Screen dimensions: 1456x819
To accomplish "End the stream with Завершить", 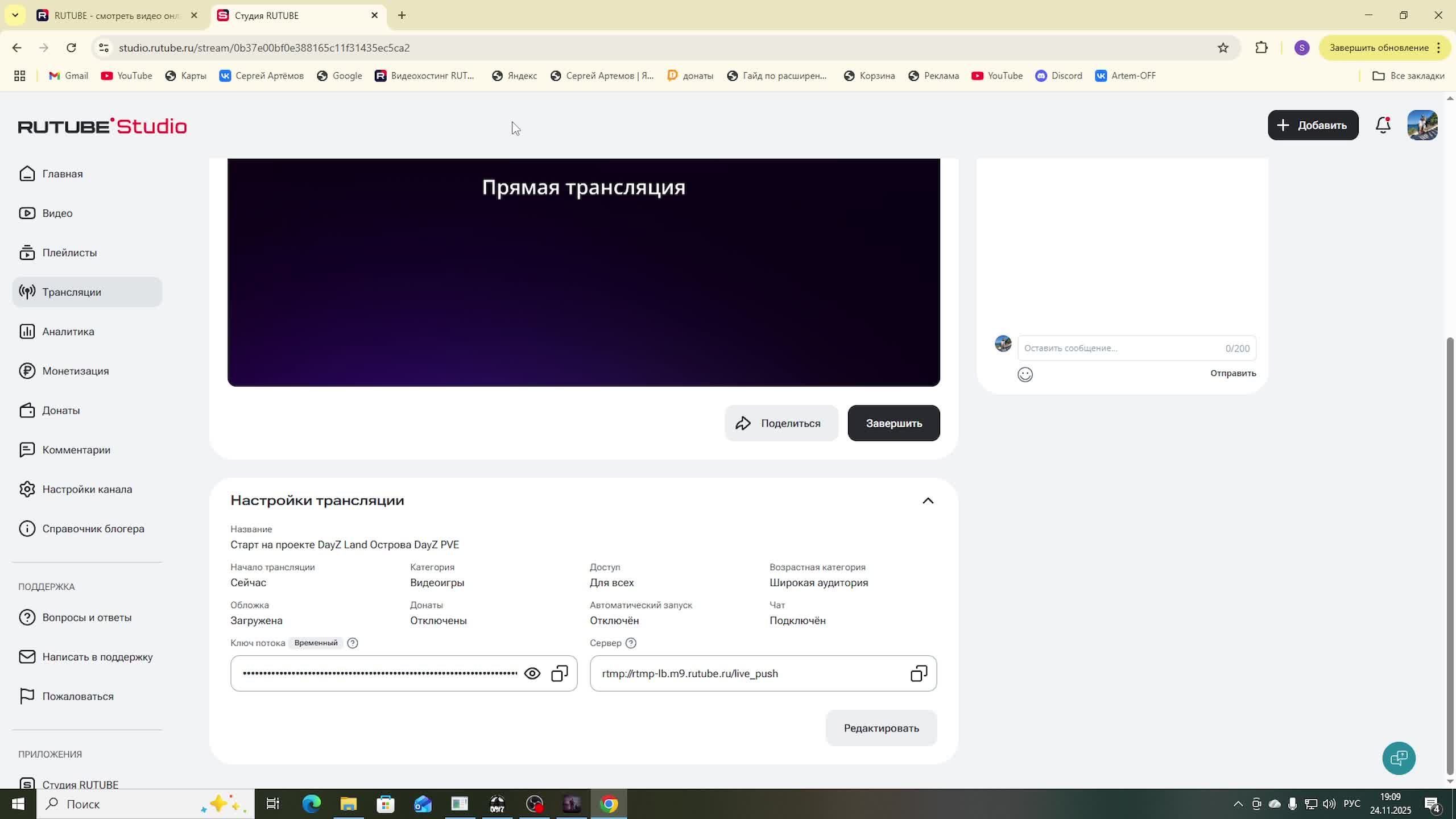I will (x=894, y=423).
